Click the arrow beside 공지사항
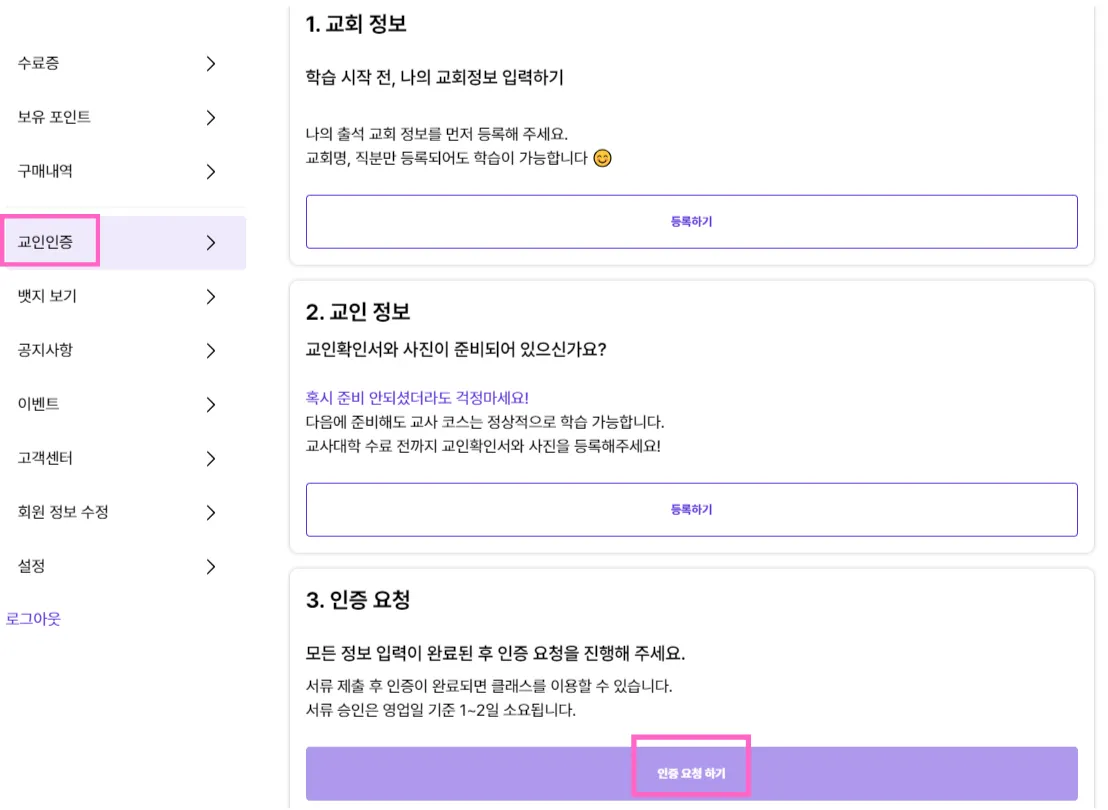Screen dimensions: 1108x810 click(x=210, y=350)
